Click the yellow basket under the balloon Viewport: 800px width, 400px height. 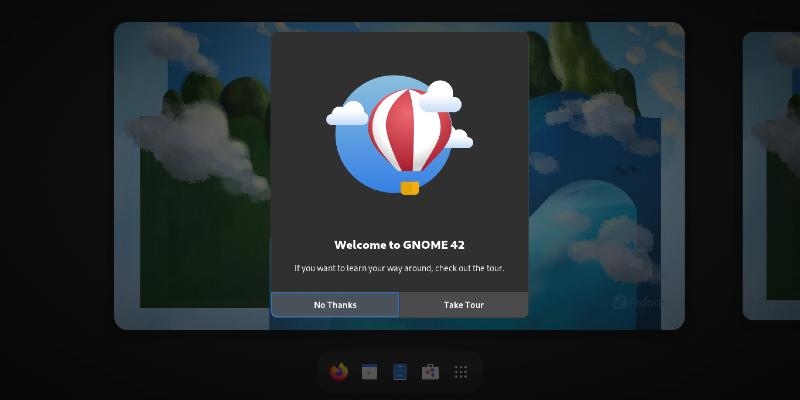409,187
